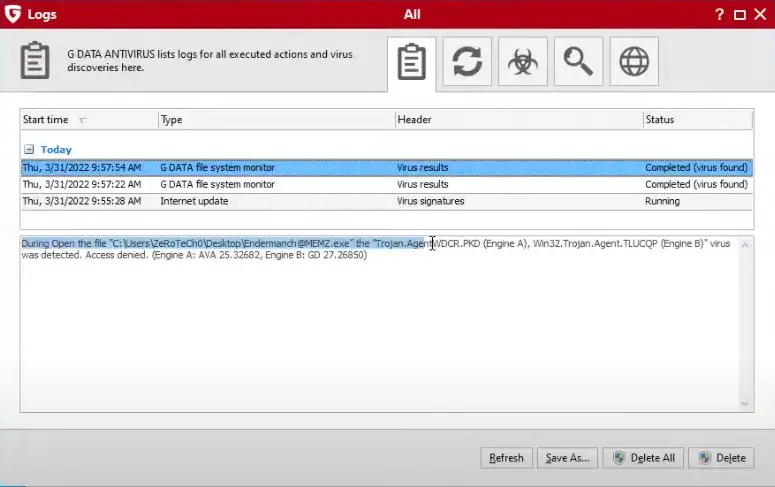Screen dimensions: 775x487
Task: Click the magnifying glass scan icon
Action: [x=578, y=62]
